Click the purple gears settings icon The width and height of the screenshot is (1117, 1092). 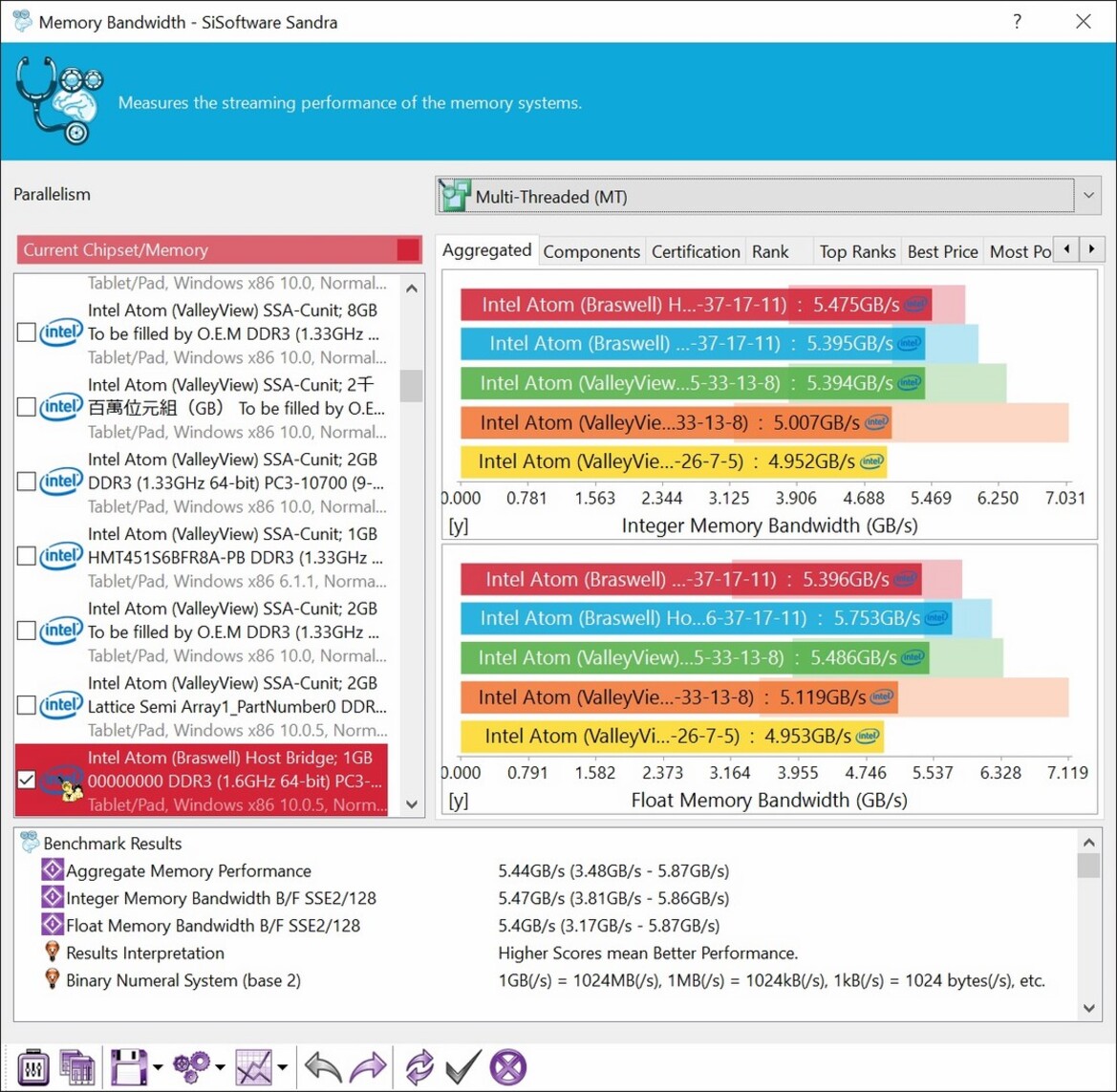192,1066
